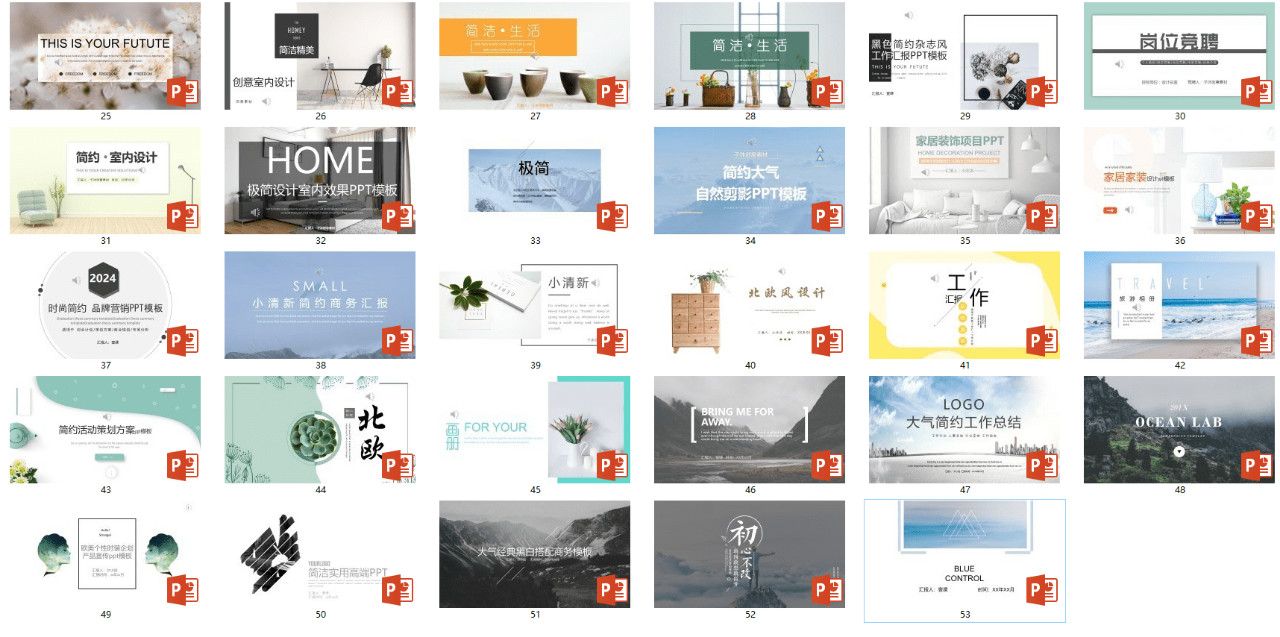
Task: Click the PowerPoint icon on file 50
Action: point(398,592)
